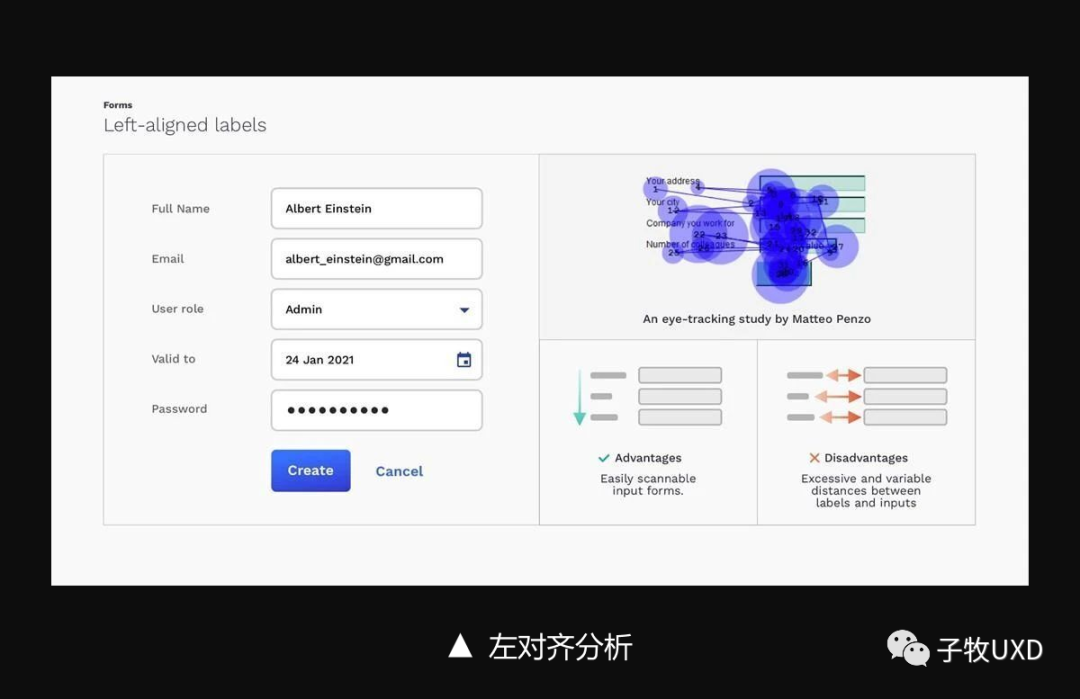Open the User role Admin dropdown
Screen dimensions: 1080x699
click(x=377, y=309)
